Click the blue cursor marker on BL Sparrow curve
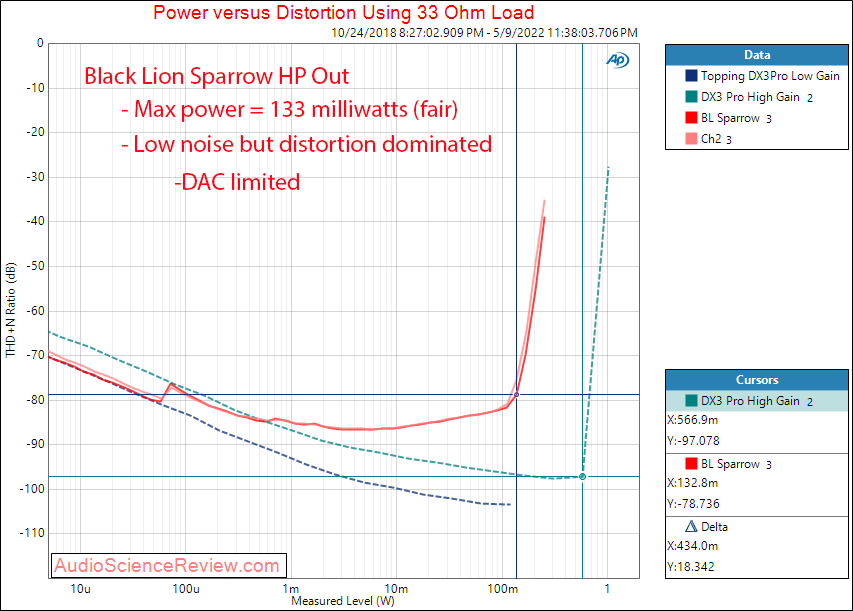Viewport: 853px width, 611px height. (x=516, y=394)
